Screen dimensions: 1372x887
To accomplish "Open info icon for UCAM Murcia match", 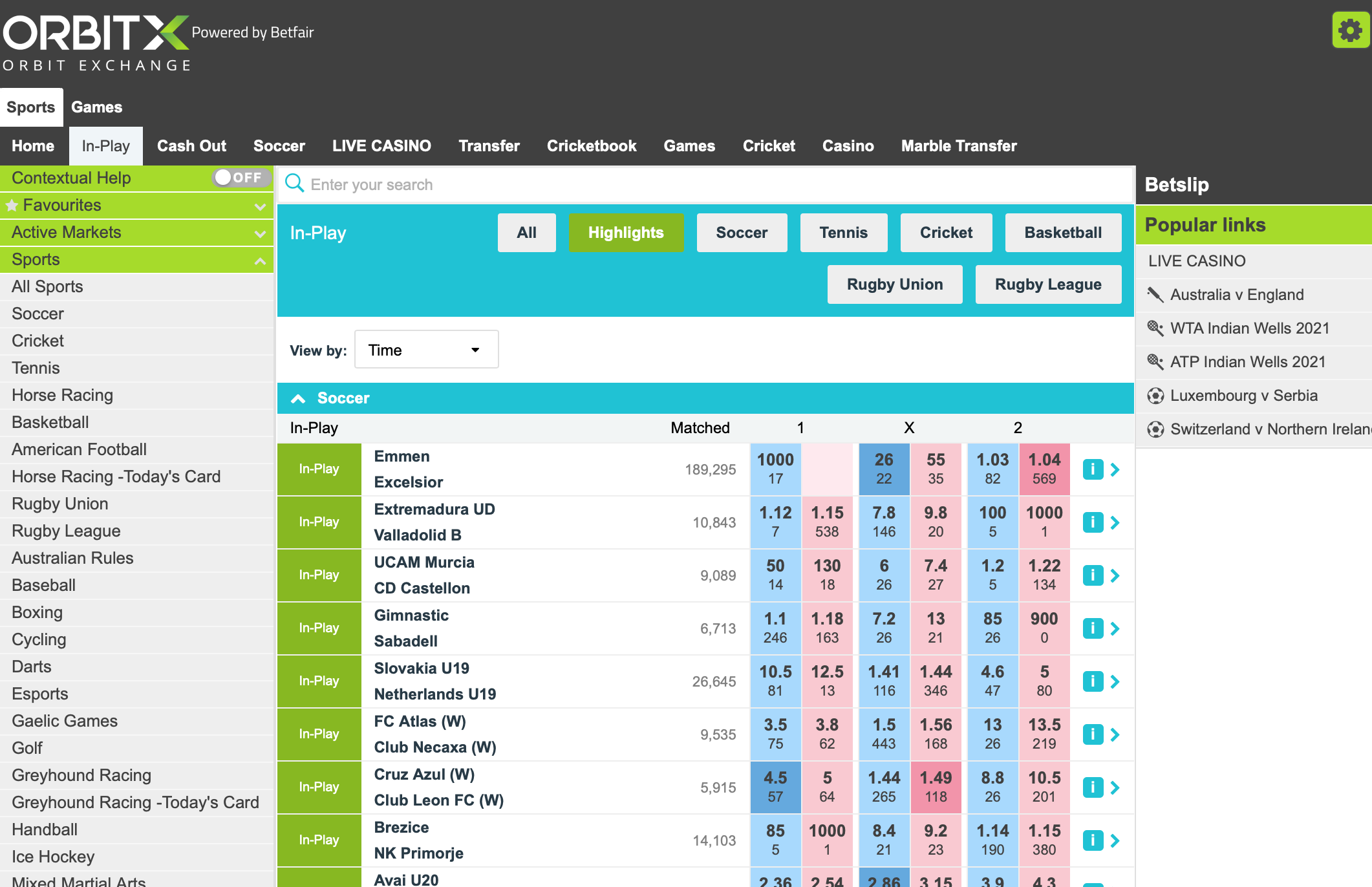I will 1093,575.
